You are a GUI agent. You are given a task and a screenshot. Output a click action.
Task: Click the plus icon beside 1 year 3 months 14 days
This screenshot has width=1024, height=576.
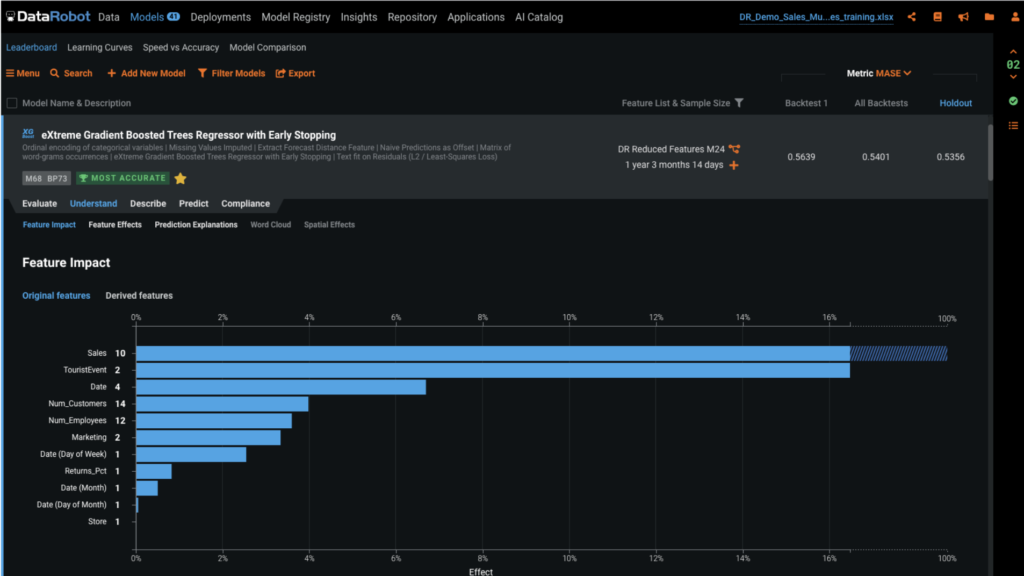(x=734, y=165)
